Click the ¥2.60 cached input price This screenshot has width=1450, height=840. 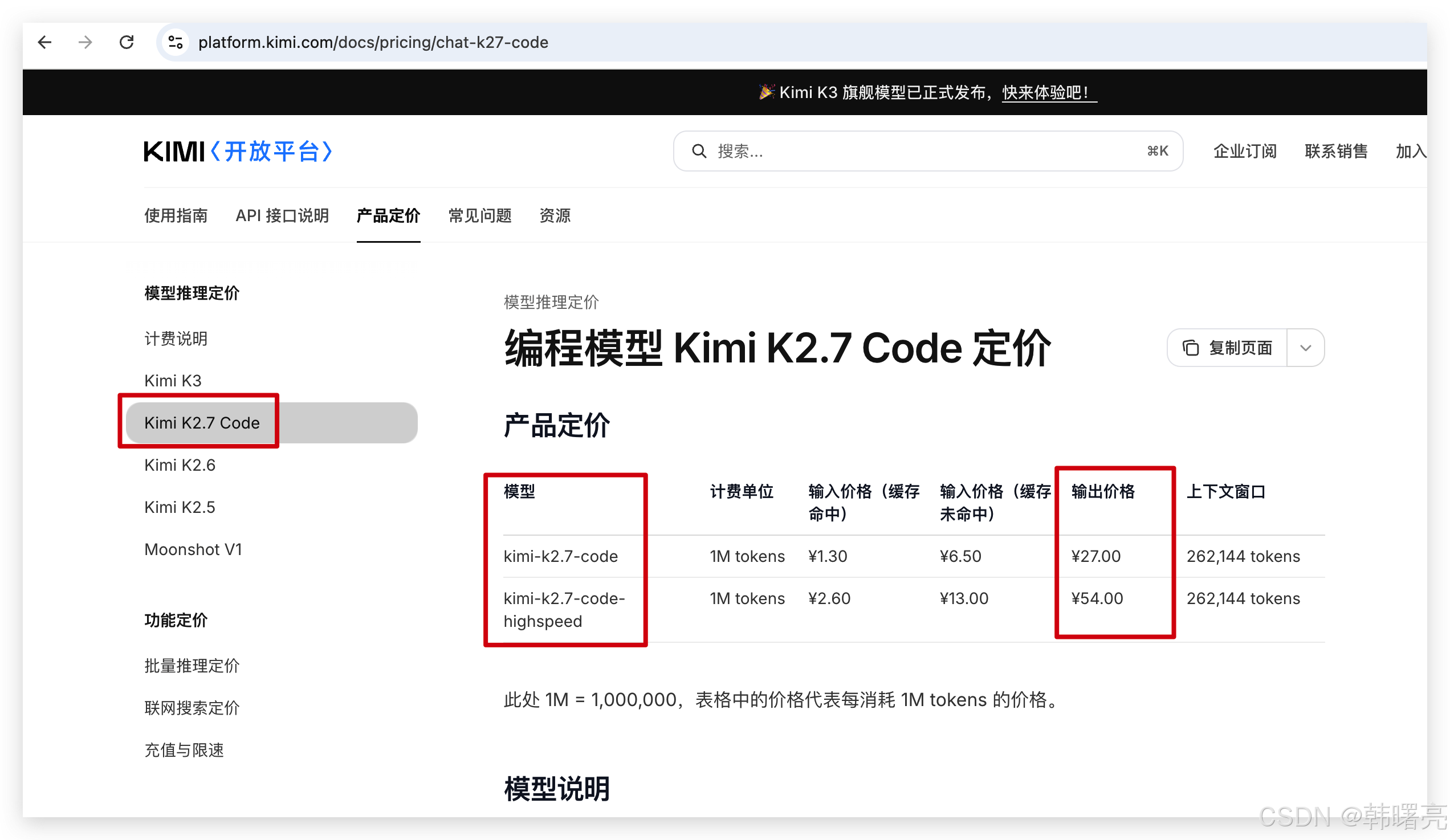[829, 598]
